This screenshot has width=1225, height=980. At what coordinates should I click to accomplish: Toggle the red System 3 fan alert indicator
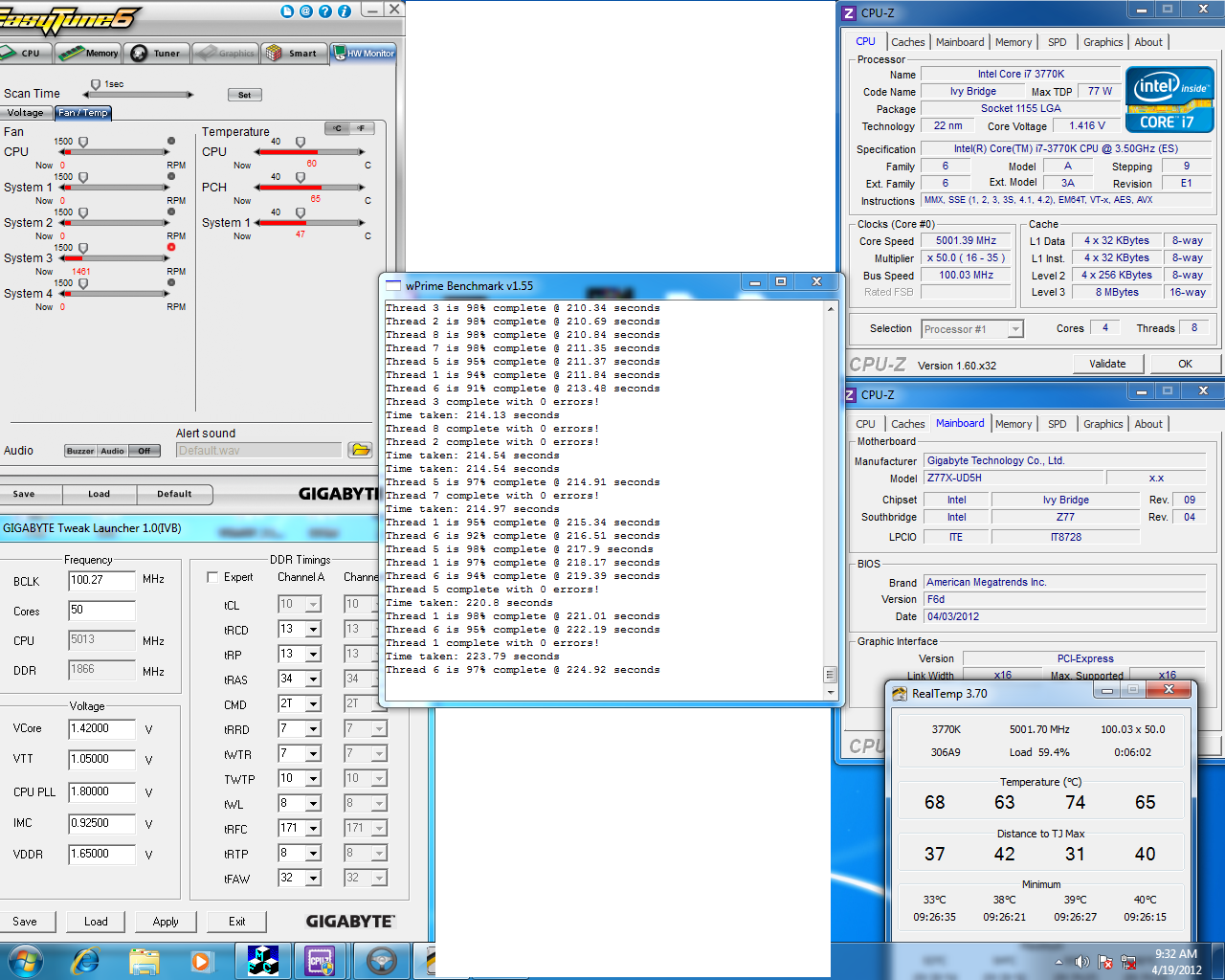[171, 247]
